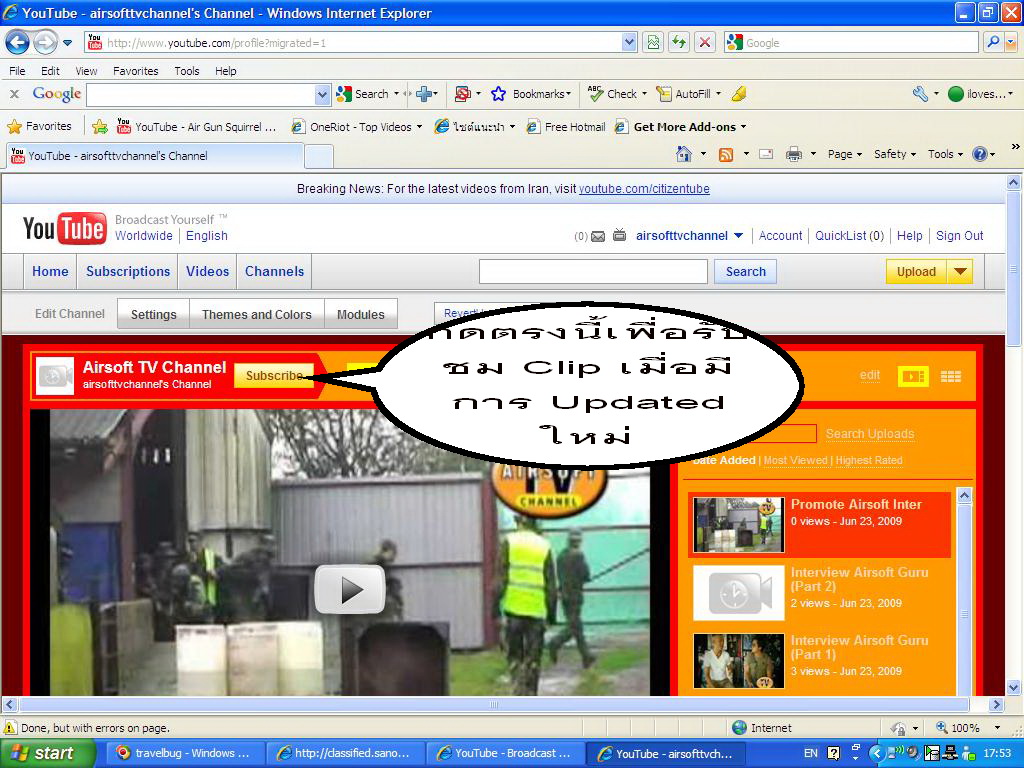Go to YouTube Channels tab
The image size is (1024, 768).
click(274, 272)
